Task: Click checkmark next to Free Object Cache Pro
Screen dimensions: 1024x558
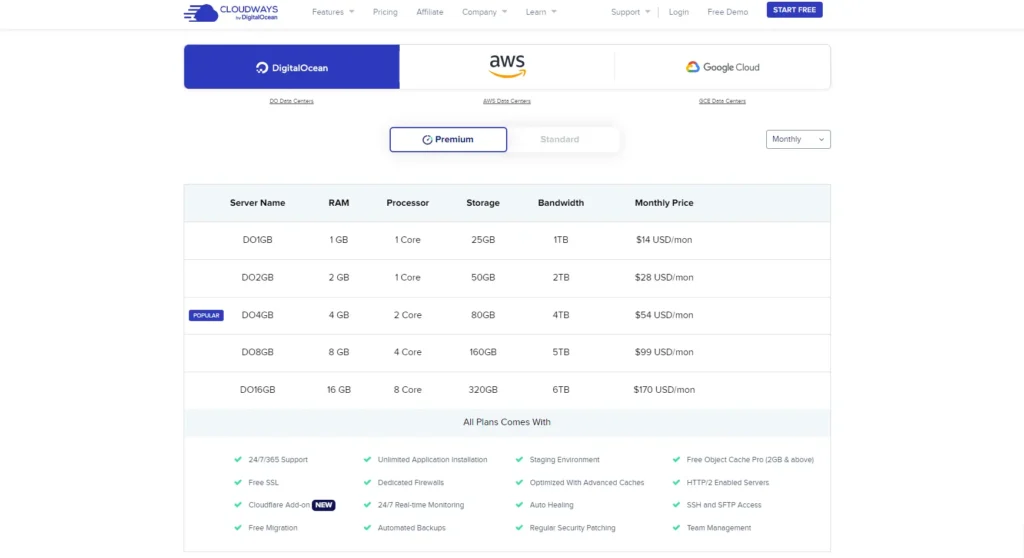Action: (x=676, y=459)
